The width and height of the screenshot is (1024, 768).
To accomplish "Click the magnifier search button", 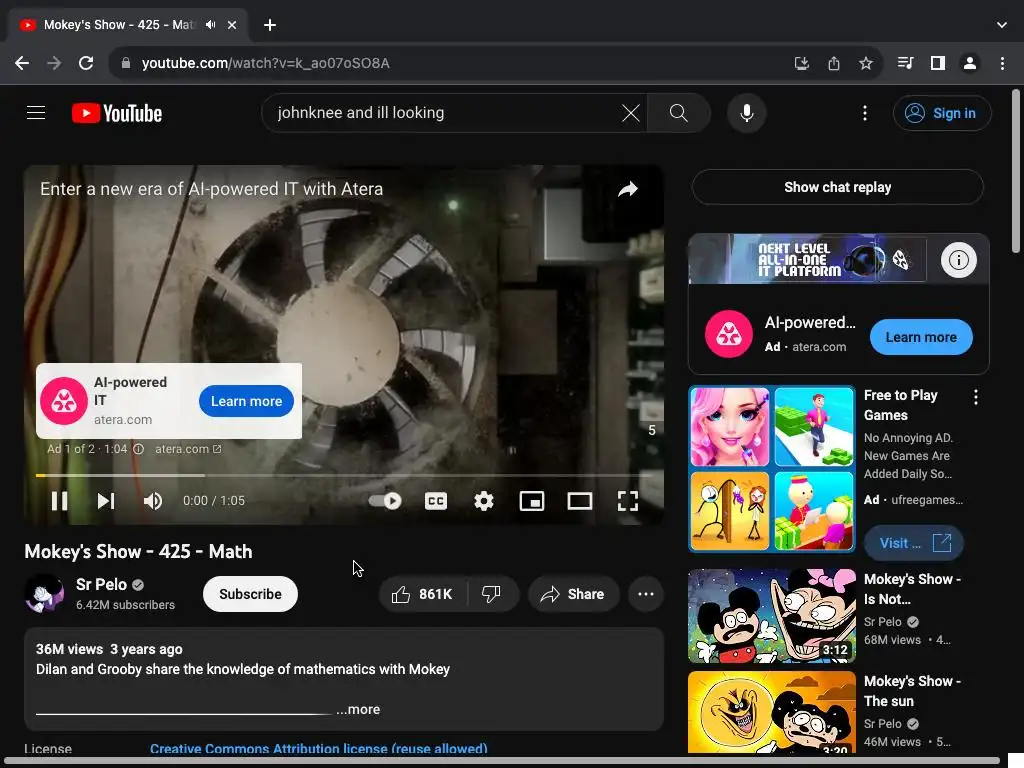I will click(x=679, y=113).
